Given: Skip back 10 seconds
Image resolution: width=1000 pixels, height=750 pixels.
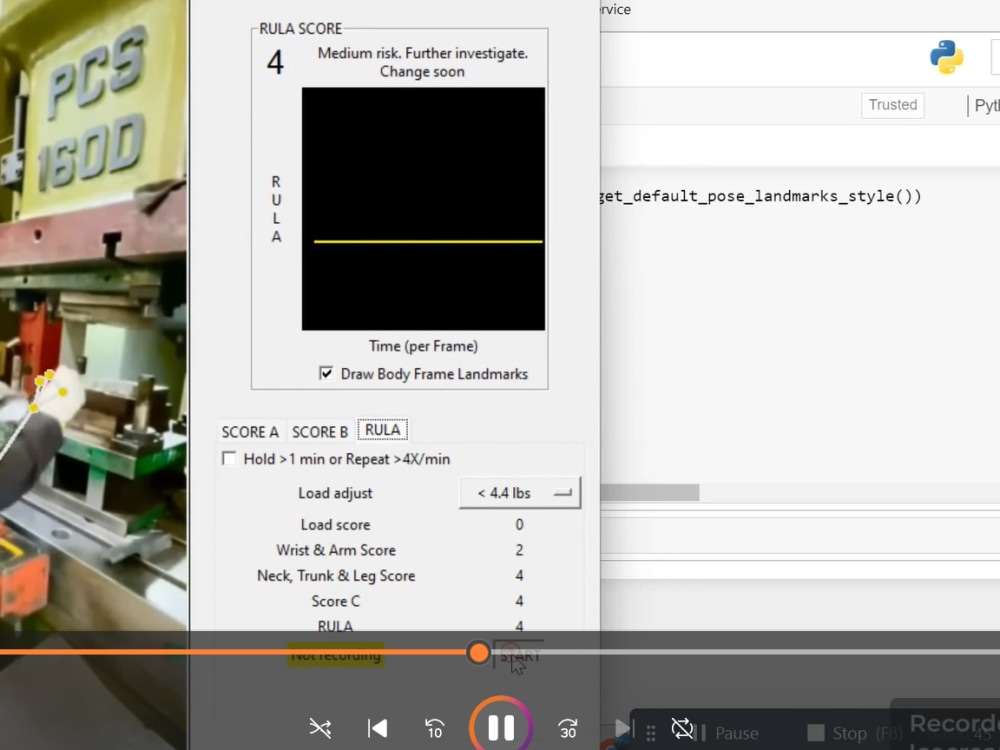Looking at the screenshot, I should (434, 728).
